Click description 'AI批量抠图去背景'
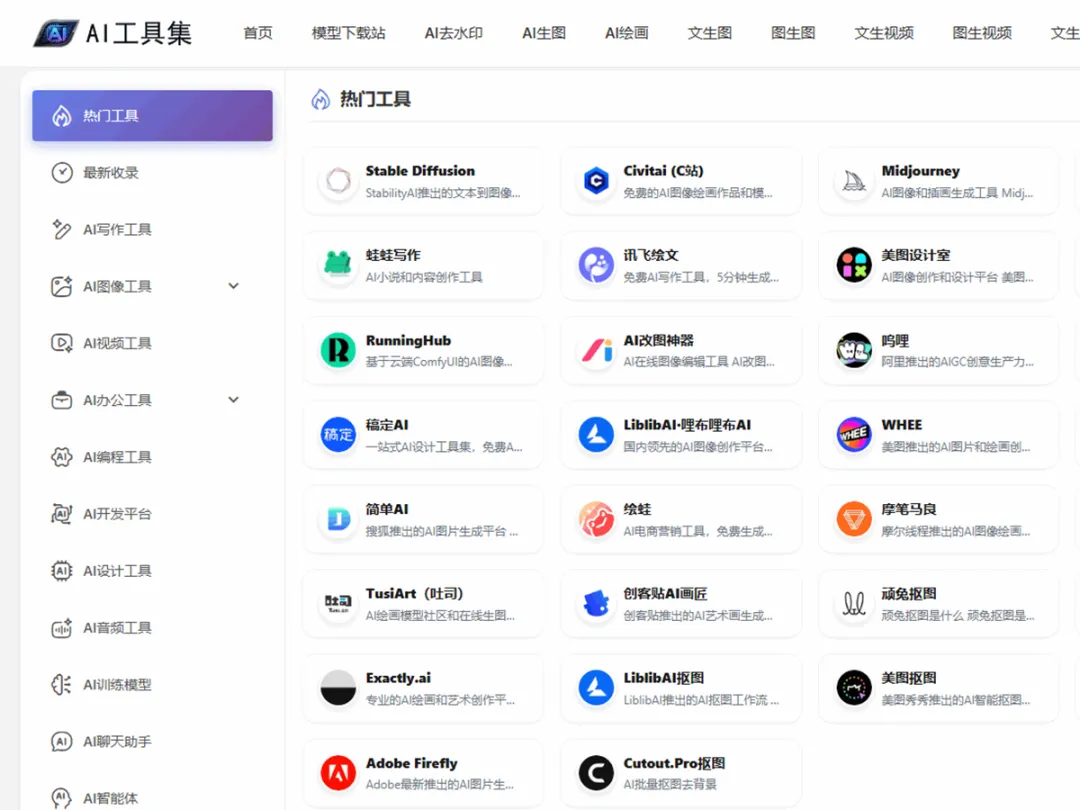This screenshot has height=810, width=1080. pos(670,784)
